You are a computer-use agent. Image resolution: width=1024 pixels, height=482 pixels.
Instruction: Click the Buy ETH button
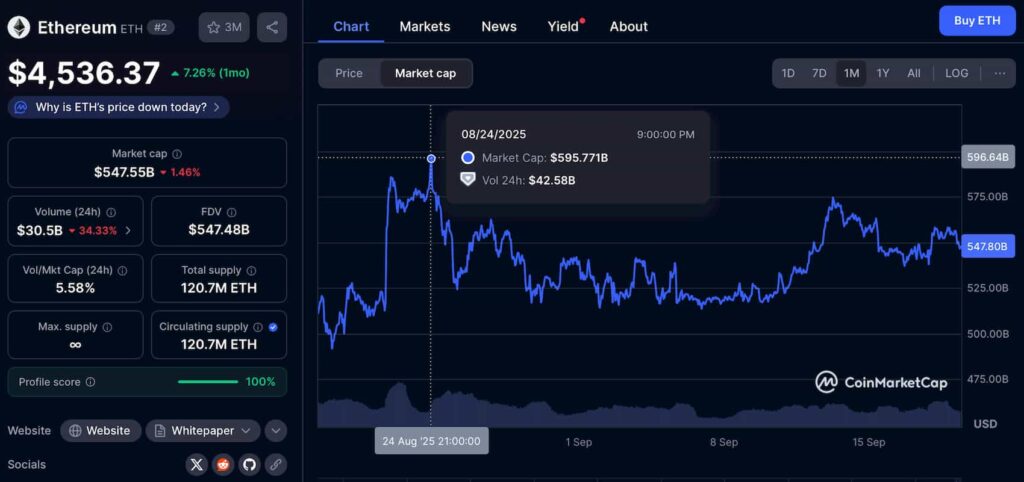pyautogui.click(x=976, y=20)
